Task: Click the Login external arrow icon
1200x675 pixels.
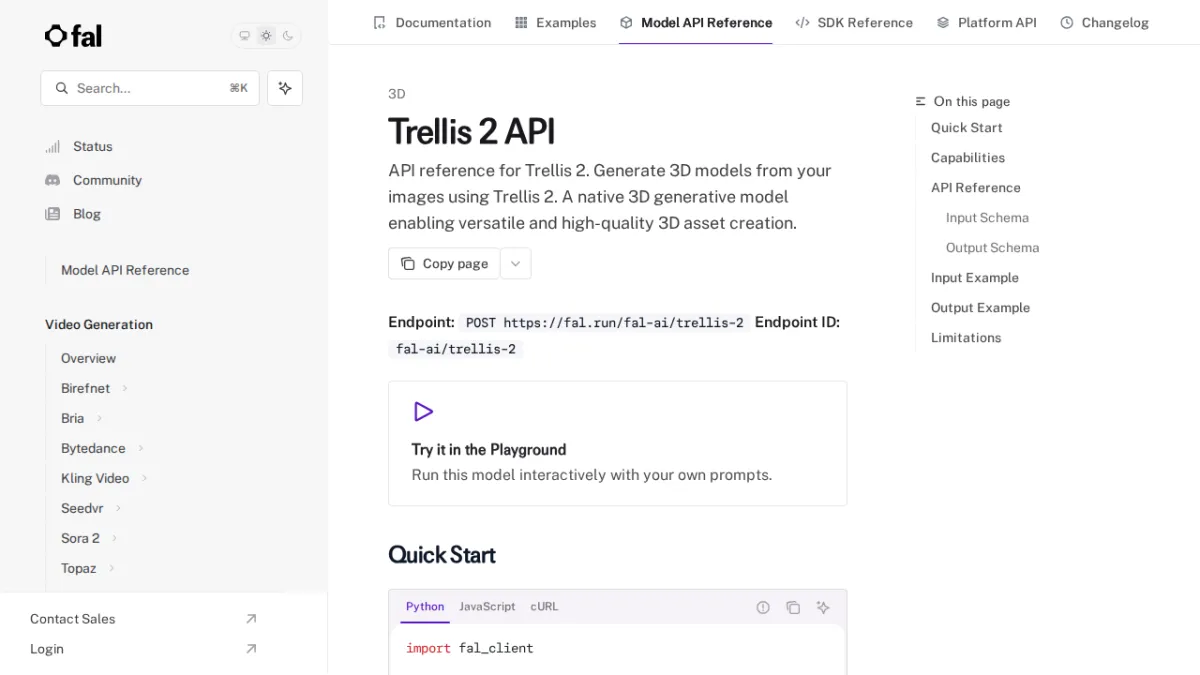Action: click(x=251, y=649)
